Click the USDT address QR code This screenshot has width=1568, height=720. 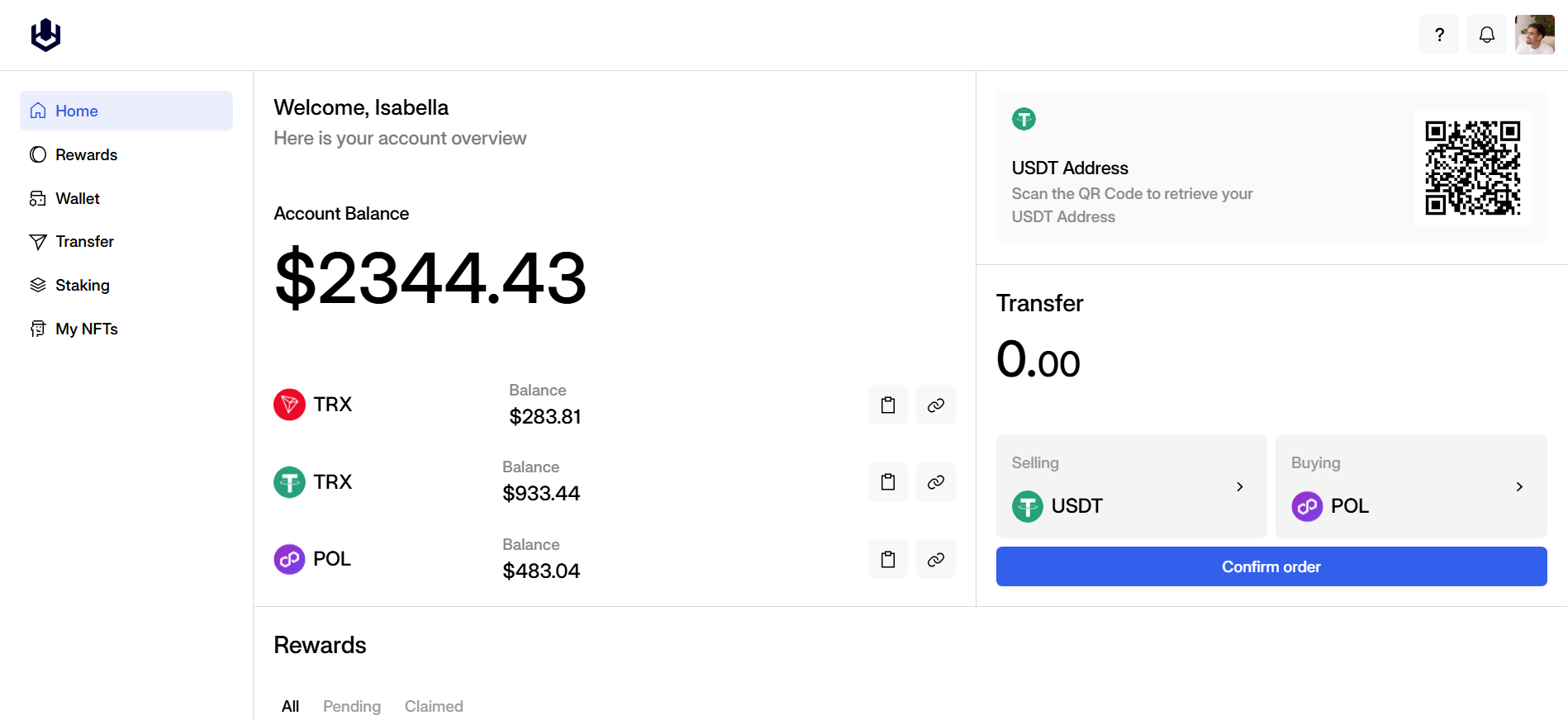1472,168
